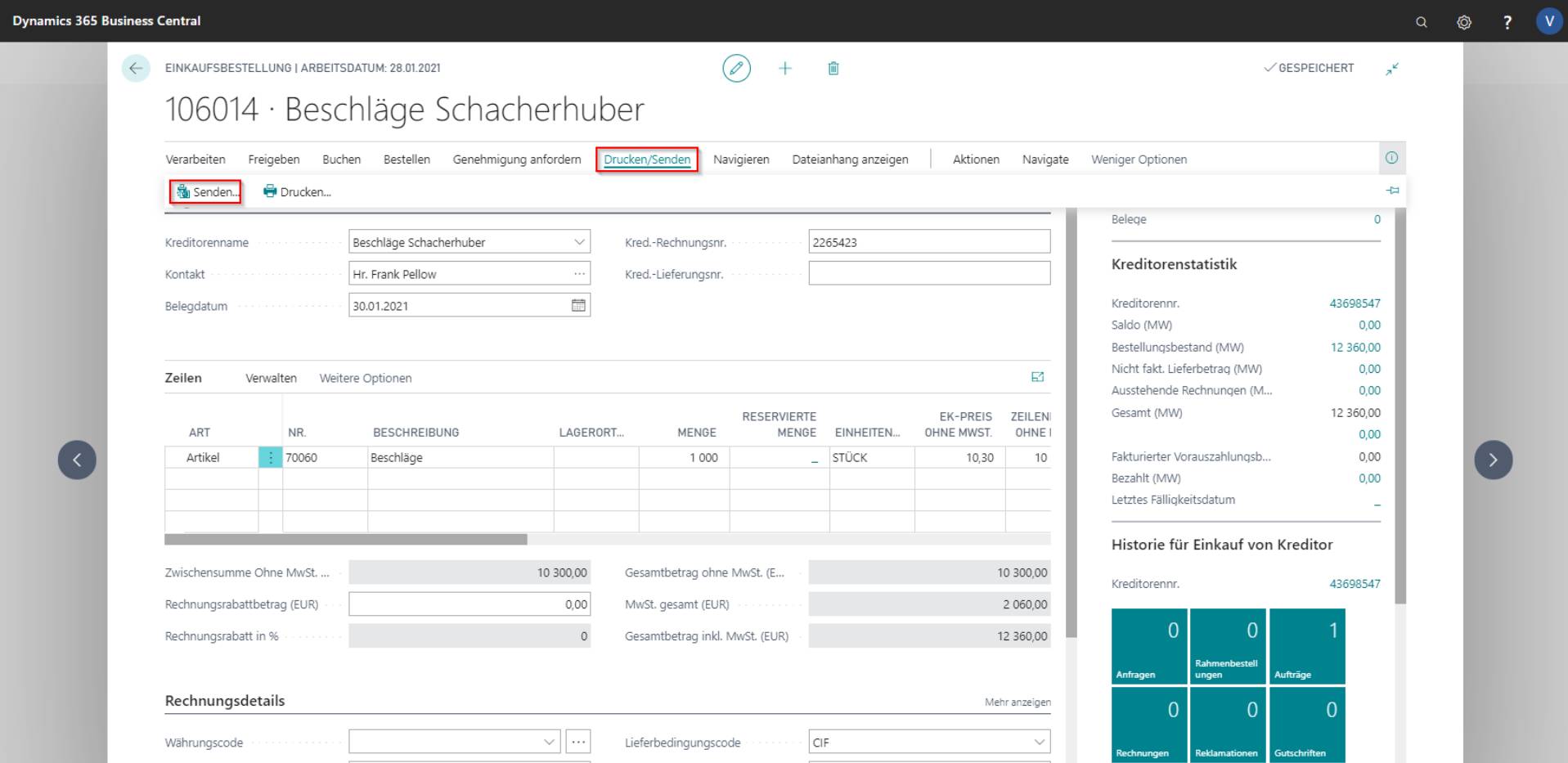This screenshot has height=763, width=1568.
Task: Open the help question mark
Action: tap(1507, 22)
